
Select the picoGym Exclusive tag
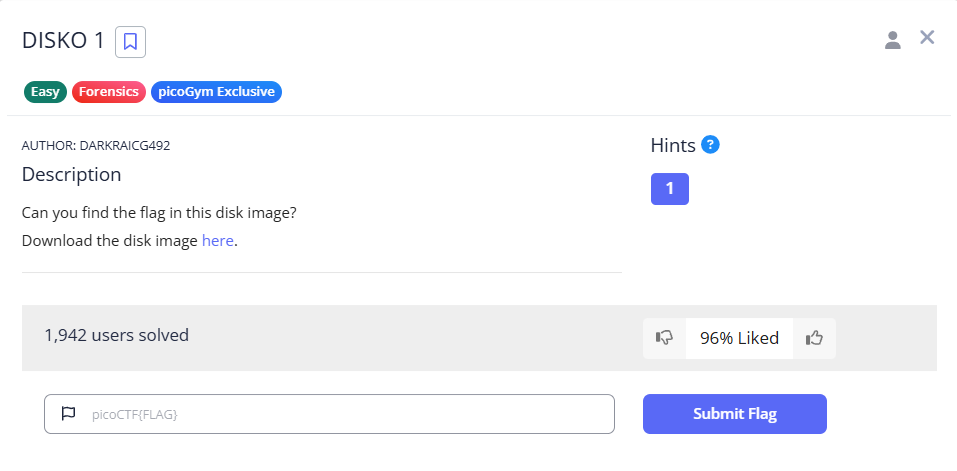point(216,92)
